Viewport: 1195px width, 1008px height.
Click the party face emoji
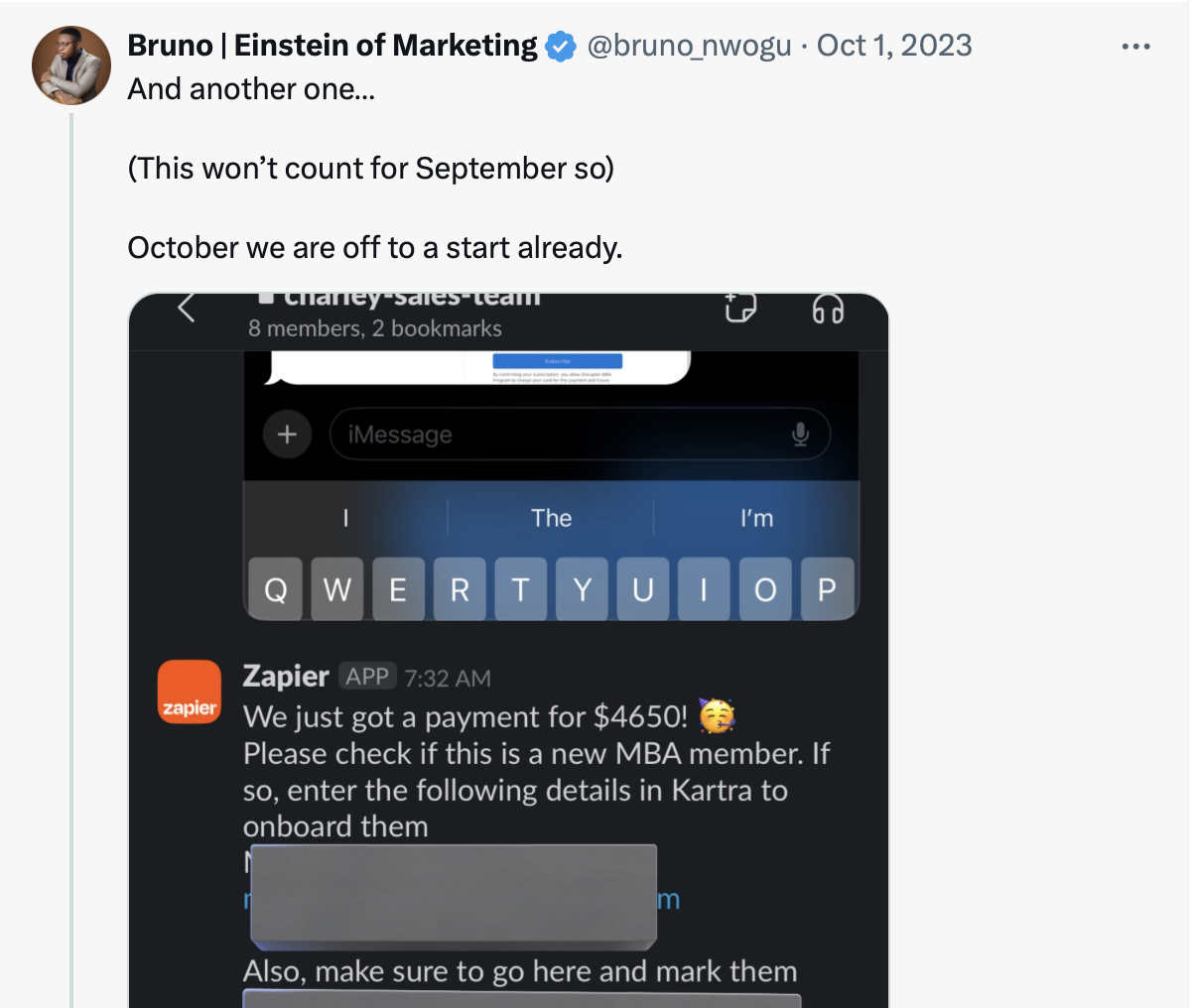click(717, 715)
